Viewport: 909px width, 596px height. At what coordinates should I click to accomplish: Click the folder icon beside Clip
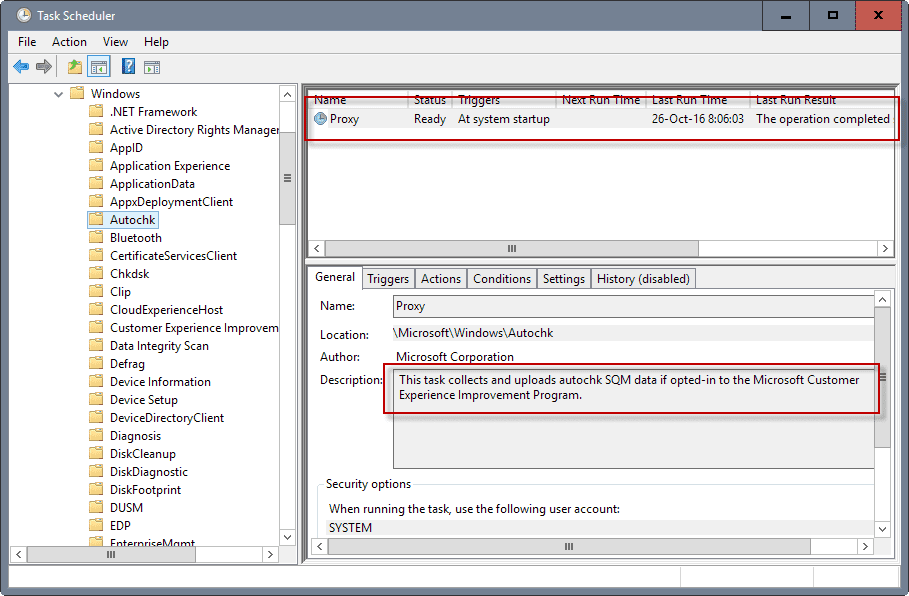click(x=96, y=291)
